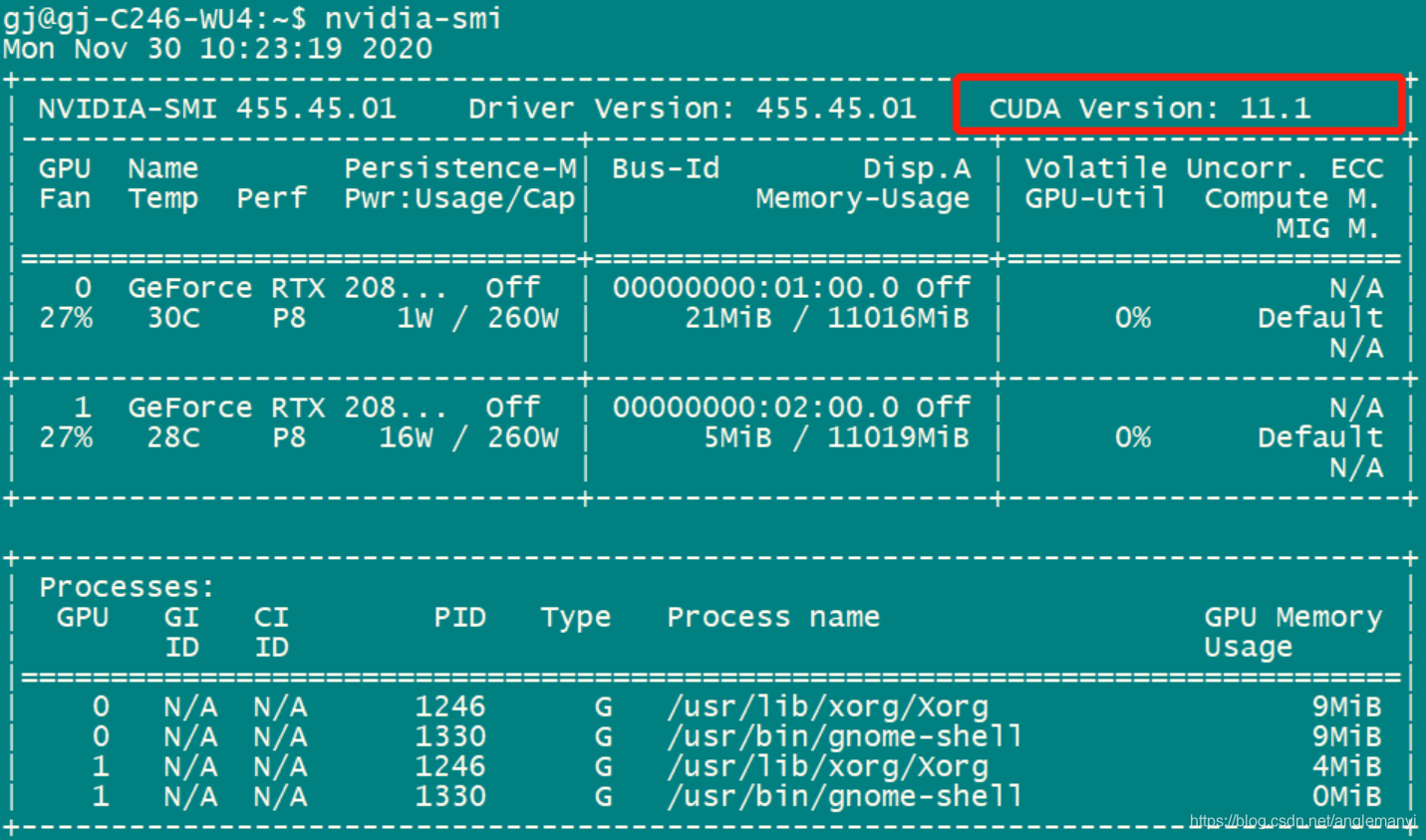Click the '4MiB' memory usage value
This screenshot has height=840, width=1426.
click(x=1347, y=765)
